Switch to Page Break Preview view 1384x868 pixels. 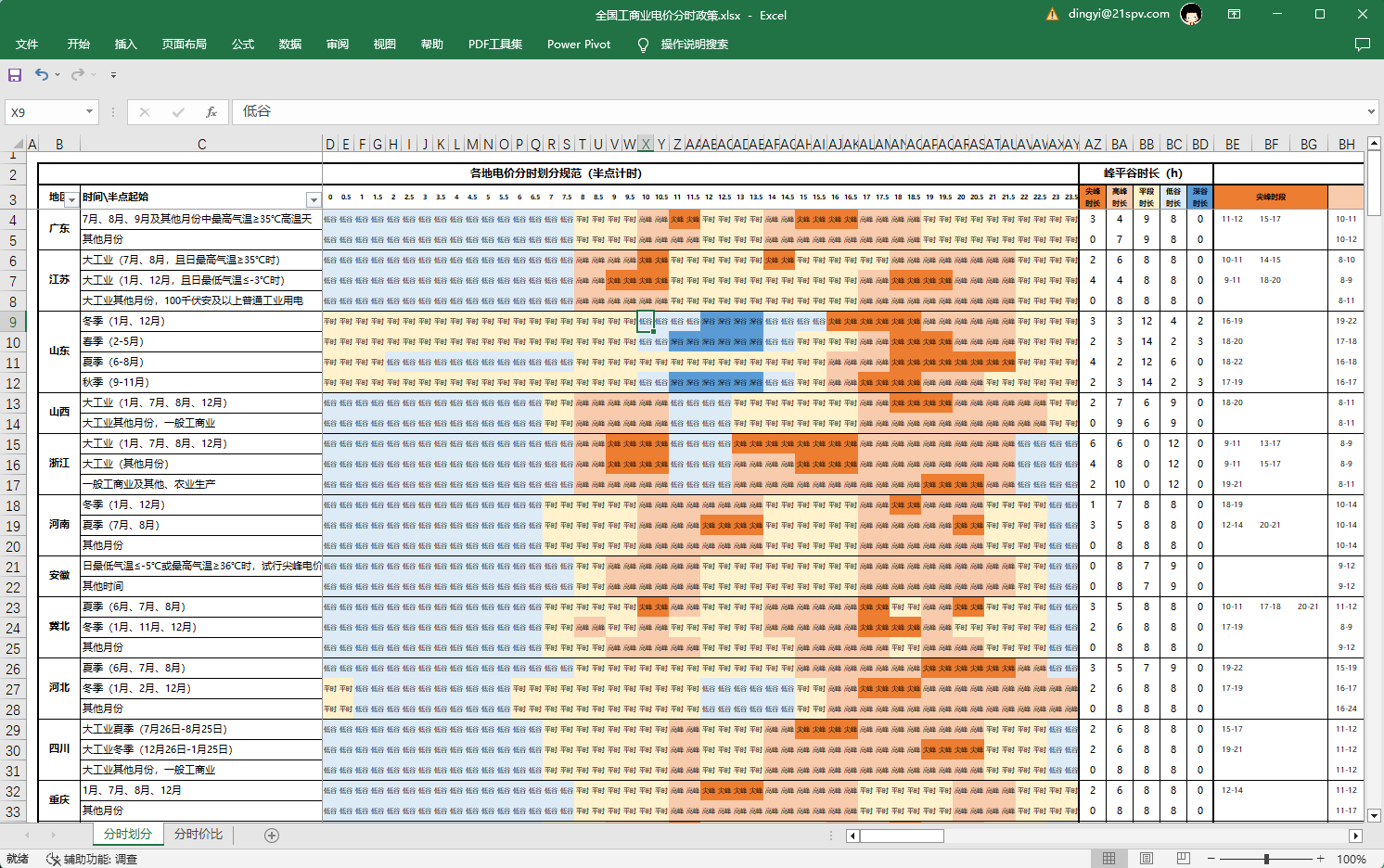1184,859
